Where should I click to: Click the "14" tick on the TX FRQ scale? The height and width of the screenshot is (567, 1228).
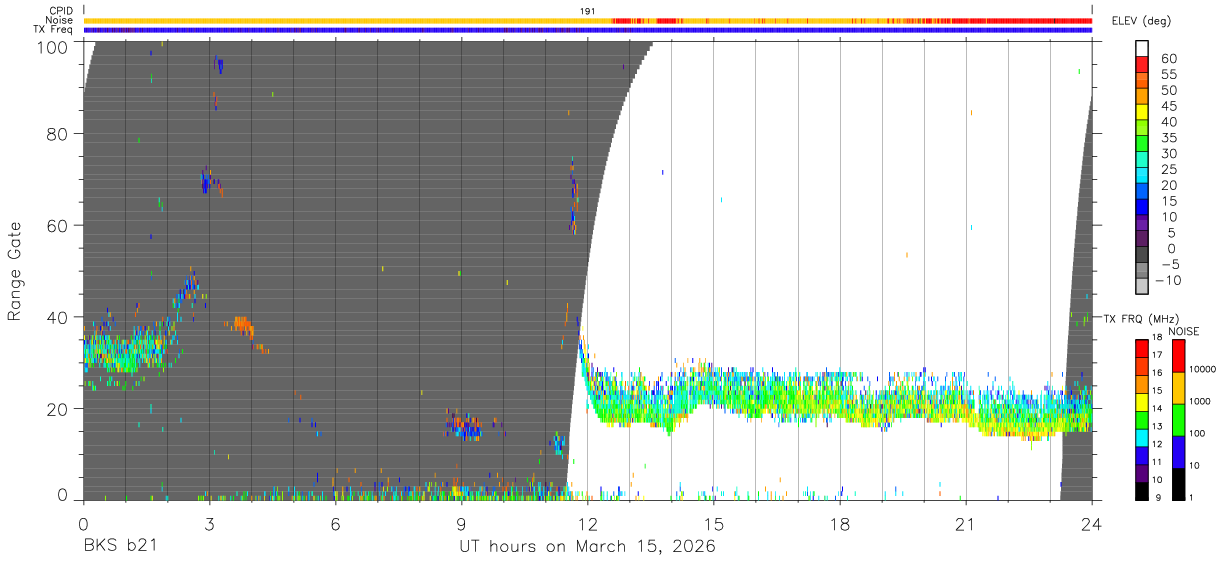coord(1159,409)
